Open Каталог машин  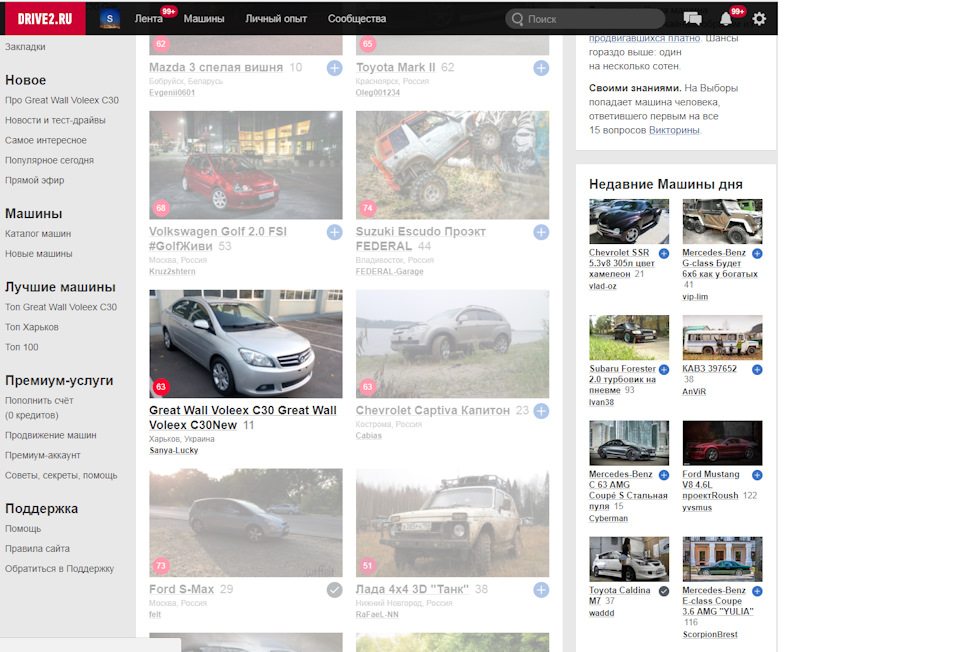coord(38,234)
